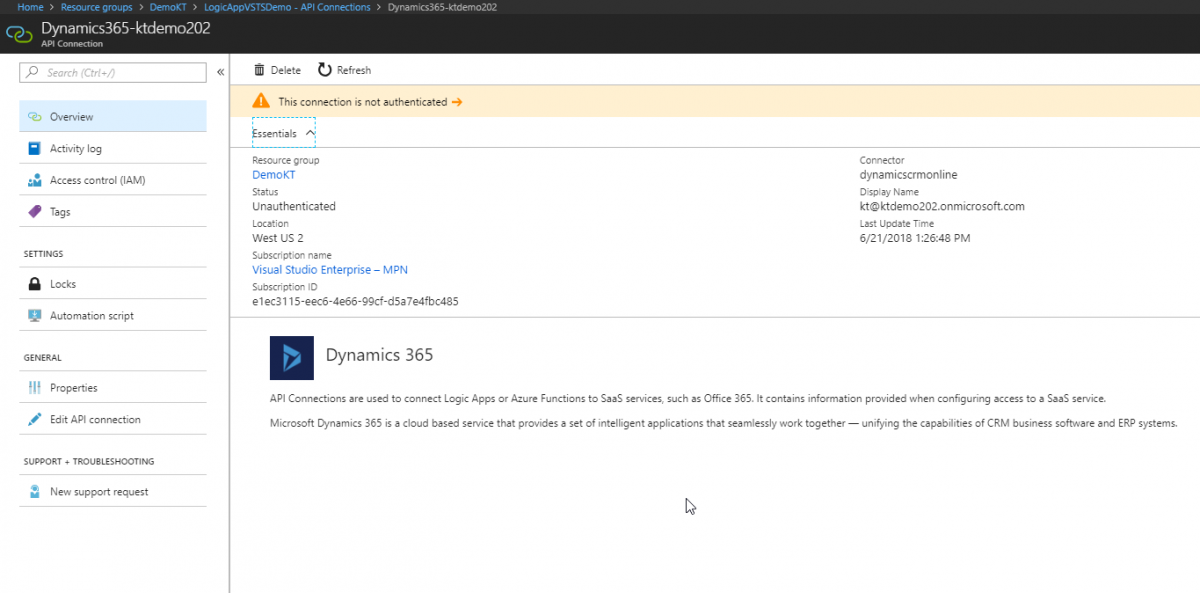Image resolution: width=1200 pixels, height=593 pixels.
Task: Click the Dynamics 365 logo tile
Action: point(292,358)
